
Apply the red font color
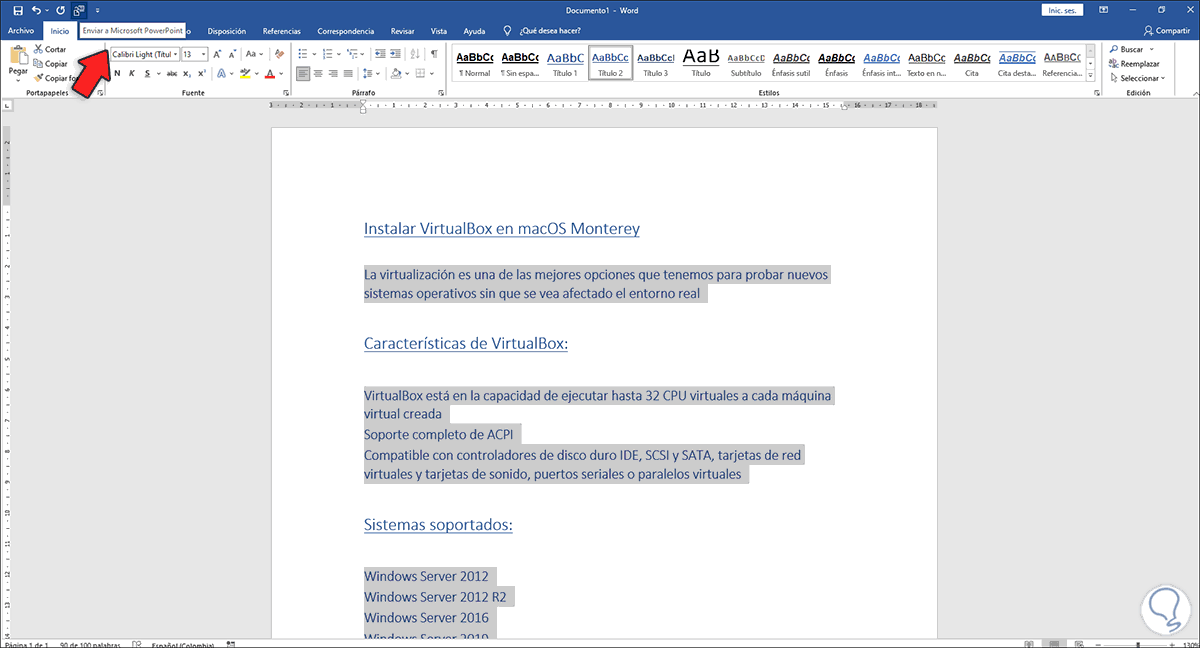click(x=270, y=73)
